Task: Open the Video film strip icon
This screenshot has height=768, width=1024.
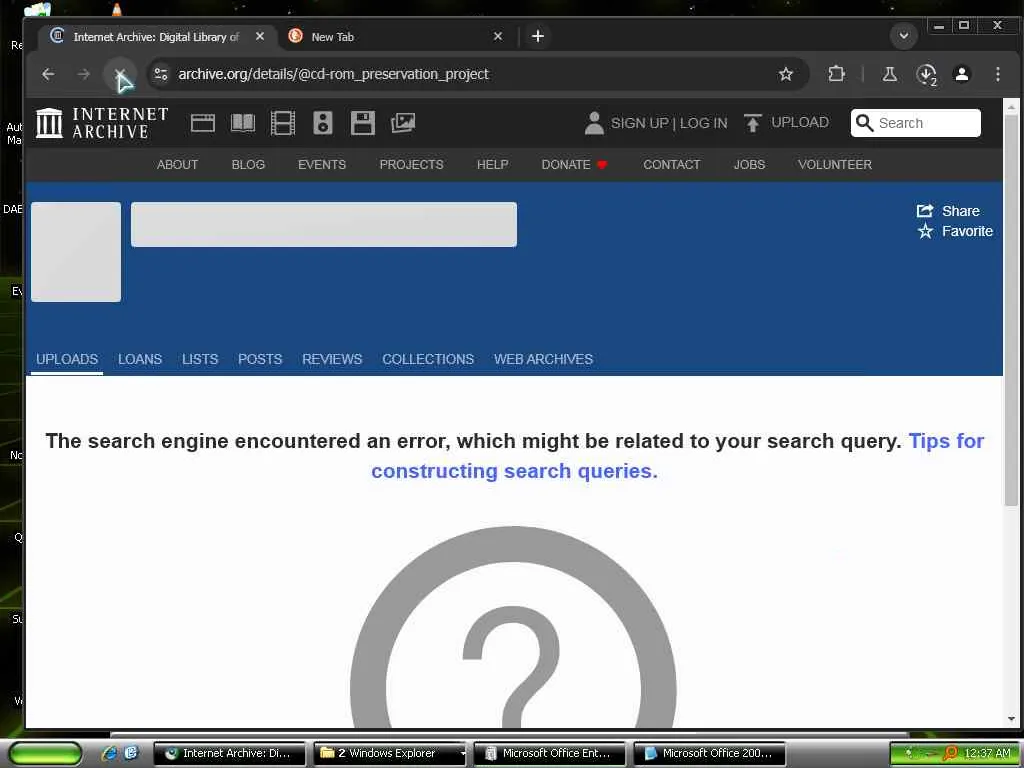Action: pos(283,123)
